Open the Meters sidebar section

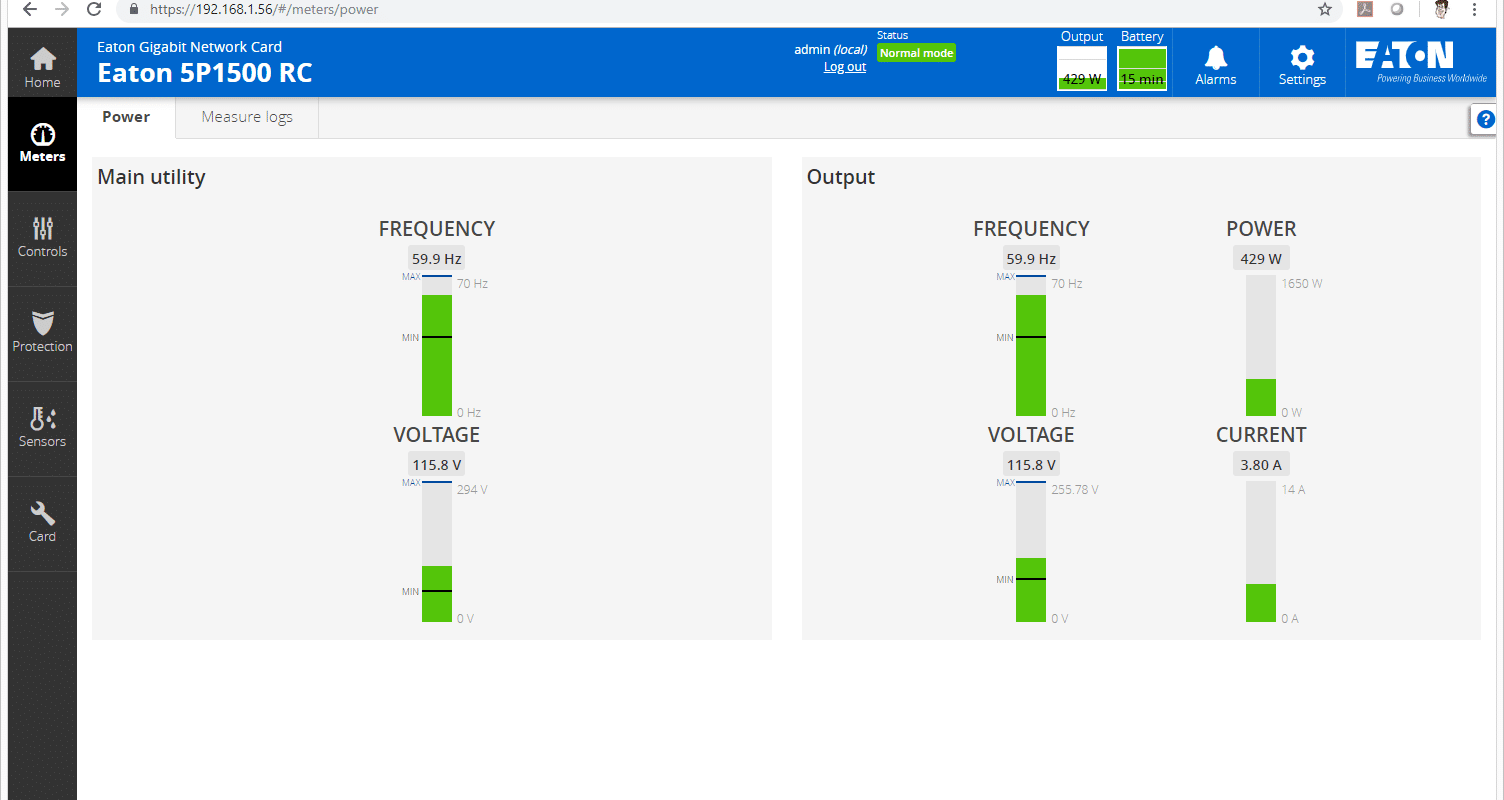point(42,144)
